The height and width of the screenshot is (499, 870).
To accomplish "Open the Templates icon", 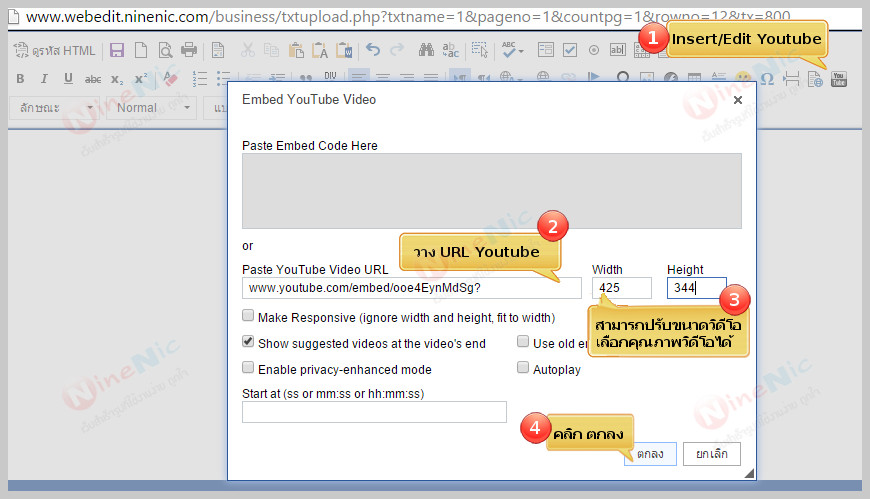I will [x=218, y=51].
